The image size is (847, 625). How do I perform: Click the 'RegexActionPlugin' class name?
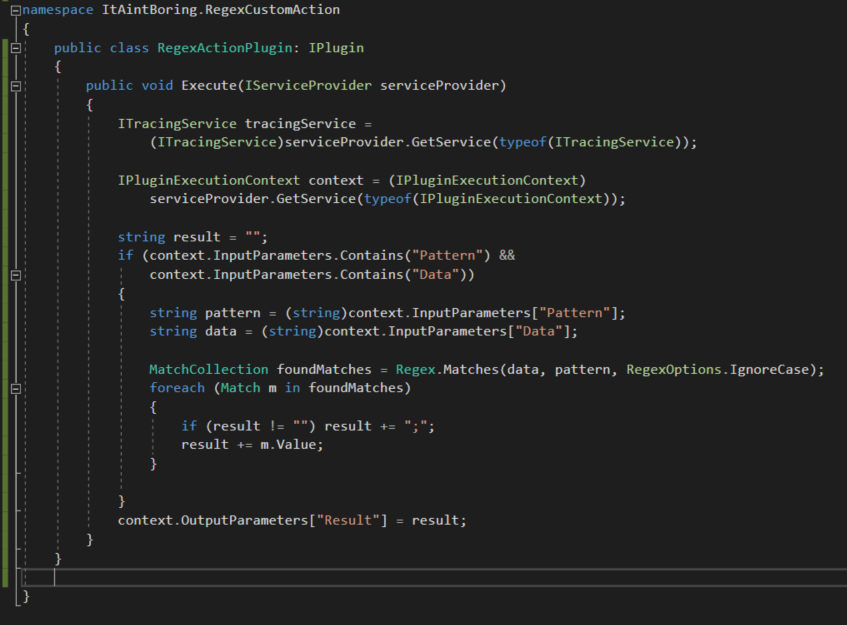[x=225, y=48]
